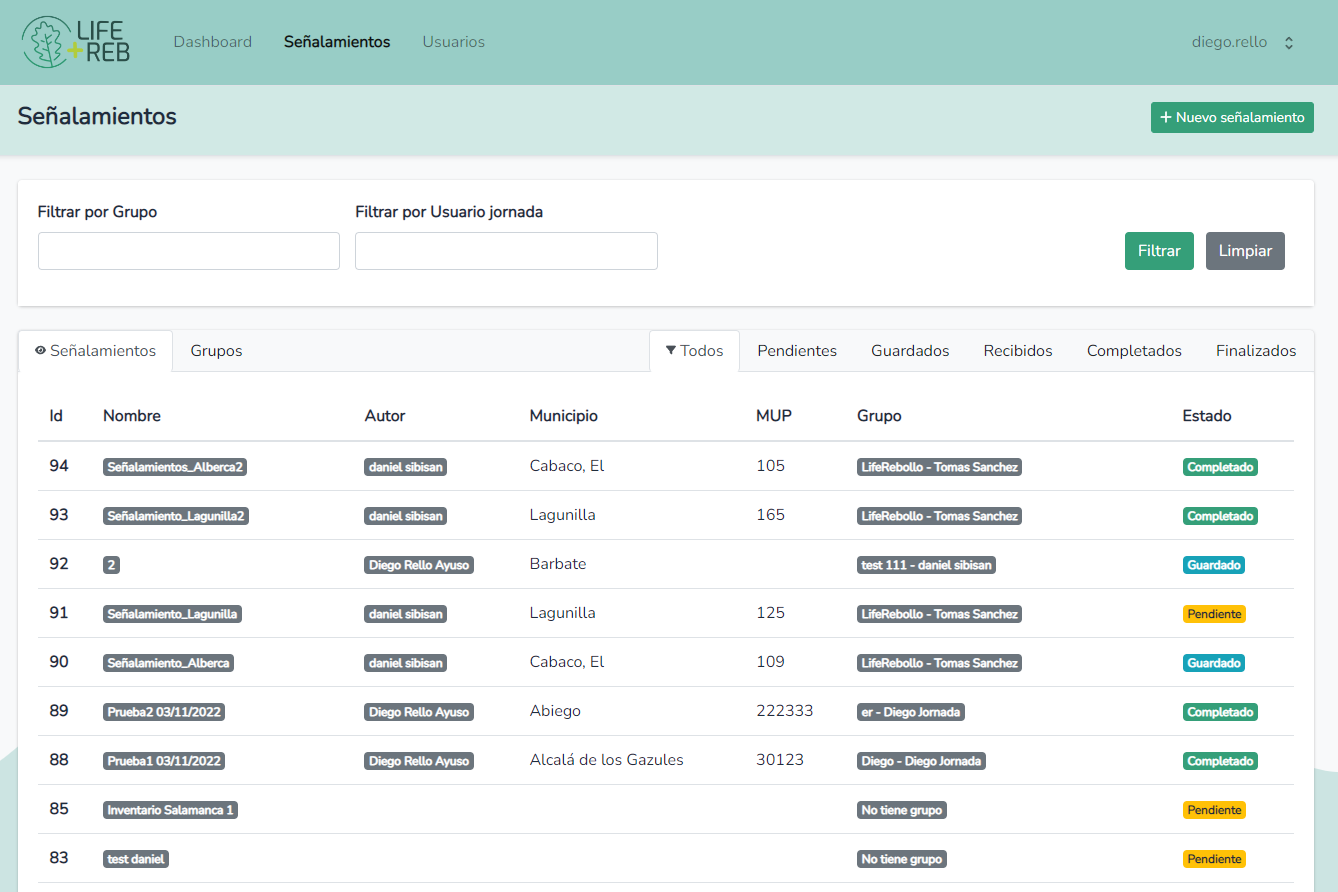Open the diego.rello user menu

[1243, 43]
